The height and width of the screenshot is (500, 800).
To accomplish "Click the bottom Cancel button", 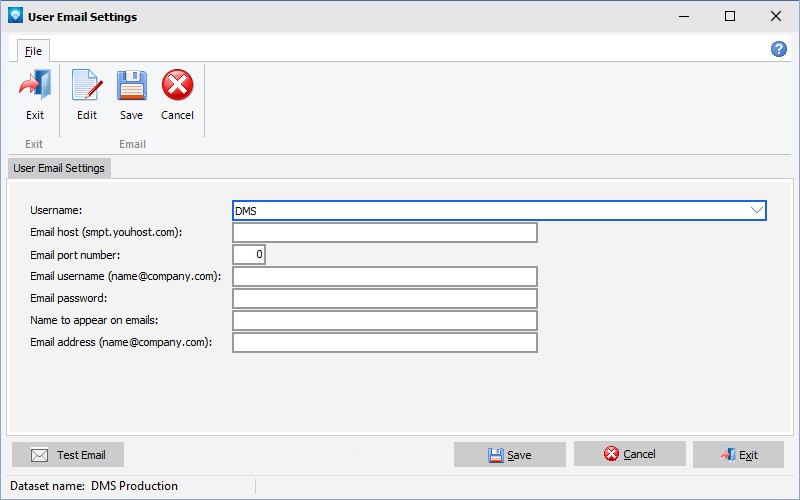I will tap(629, 454).
